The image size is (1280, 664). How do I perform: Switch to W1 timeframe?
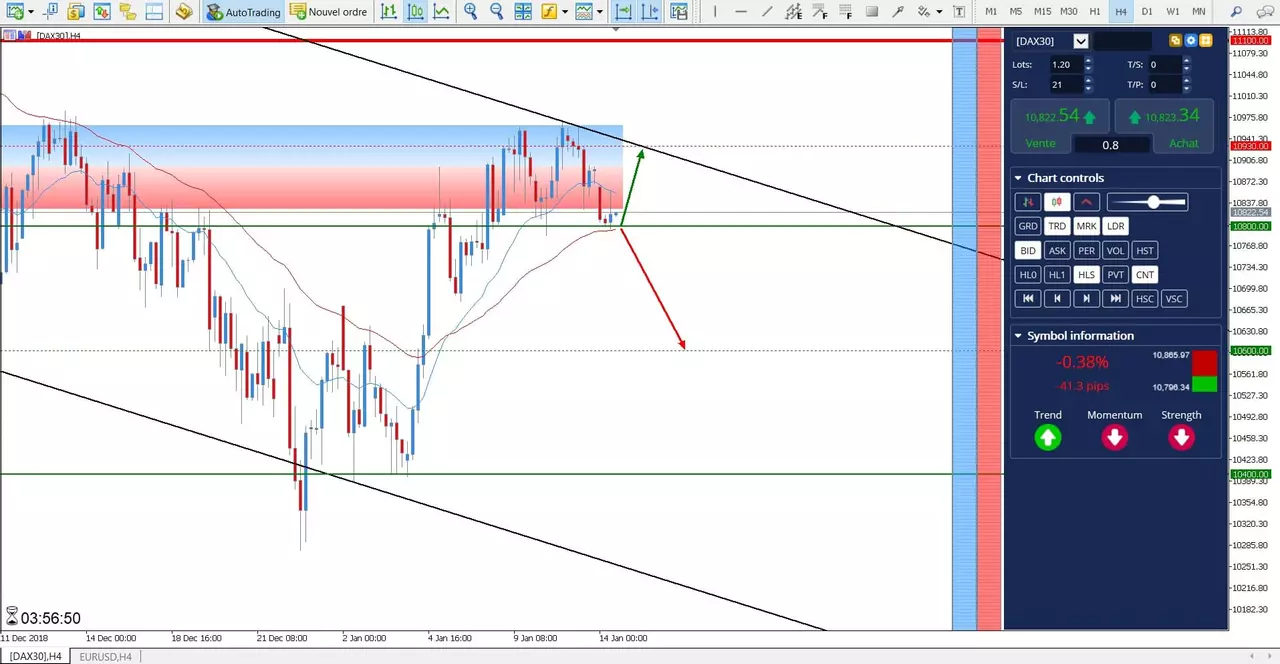click(x=1173, y=12)
